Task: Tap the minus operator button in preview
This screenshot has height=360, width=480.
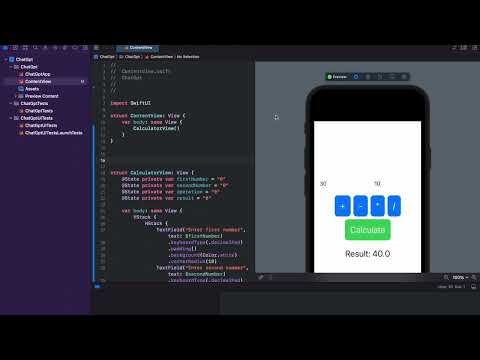Action: [360, 206]
